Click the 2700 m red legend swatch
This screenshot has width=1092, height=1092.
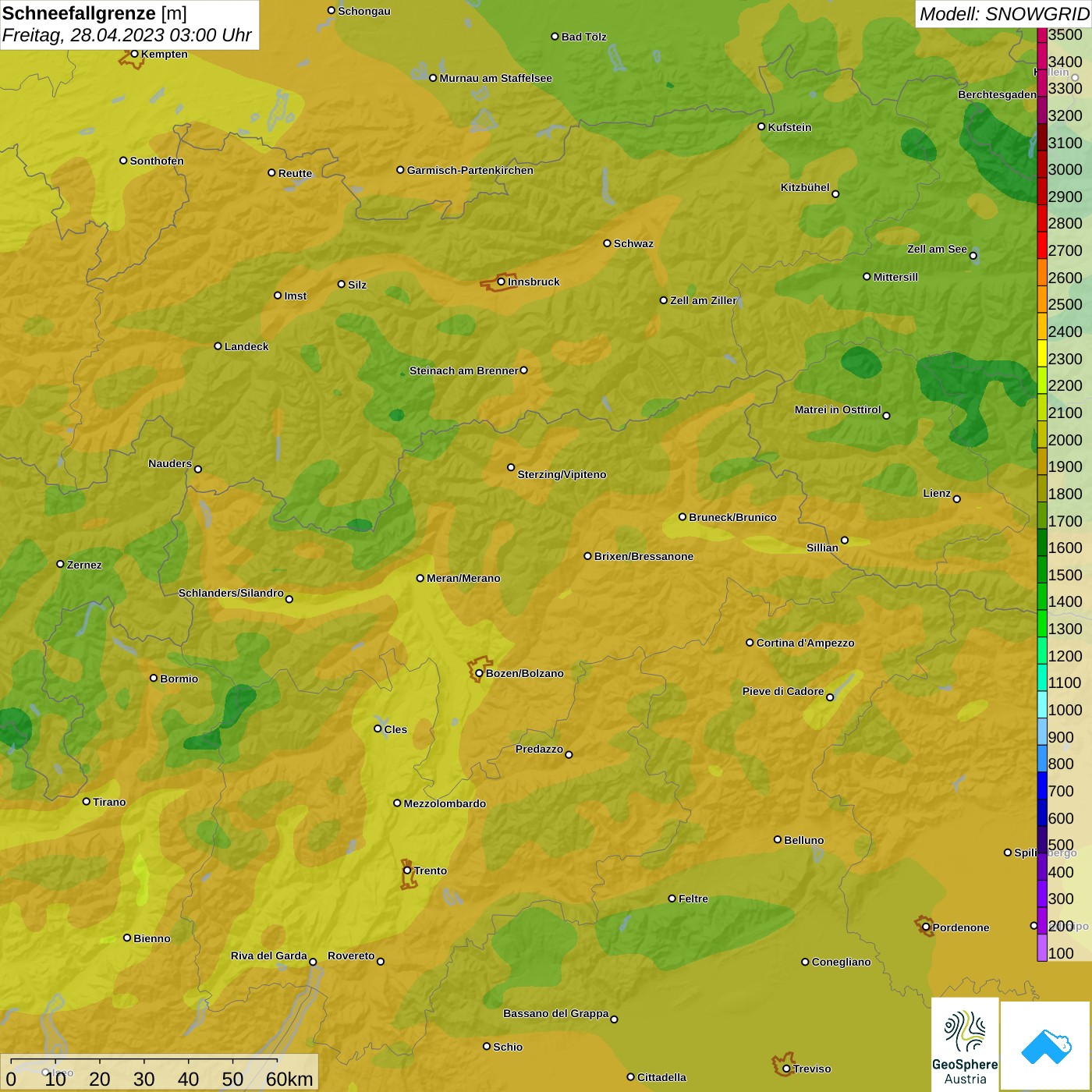coord(1042,246)
